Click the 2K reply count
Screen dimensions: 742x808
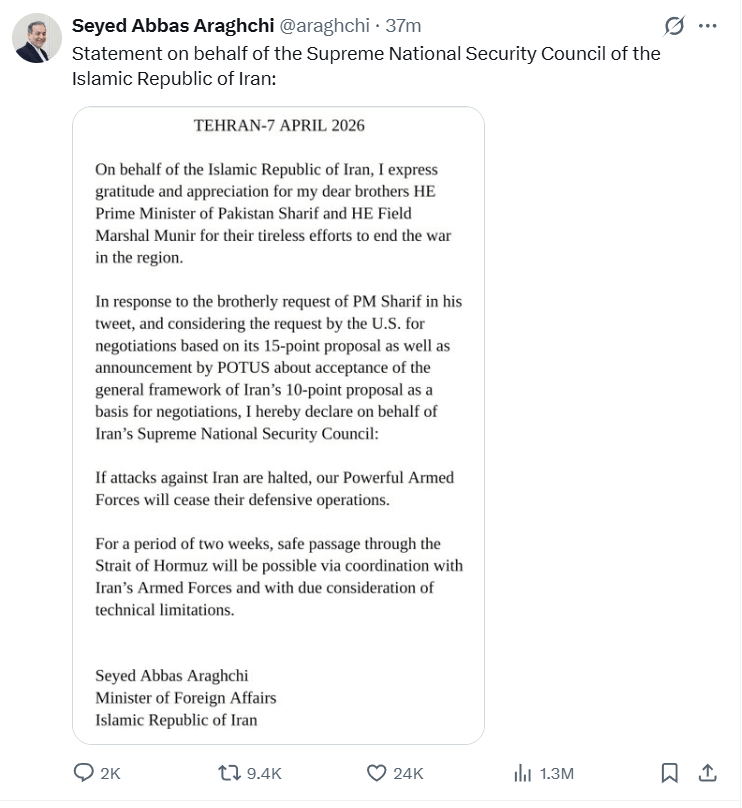110,773
